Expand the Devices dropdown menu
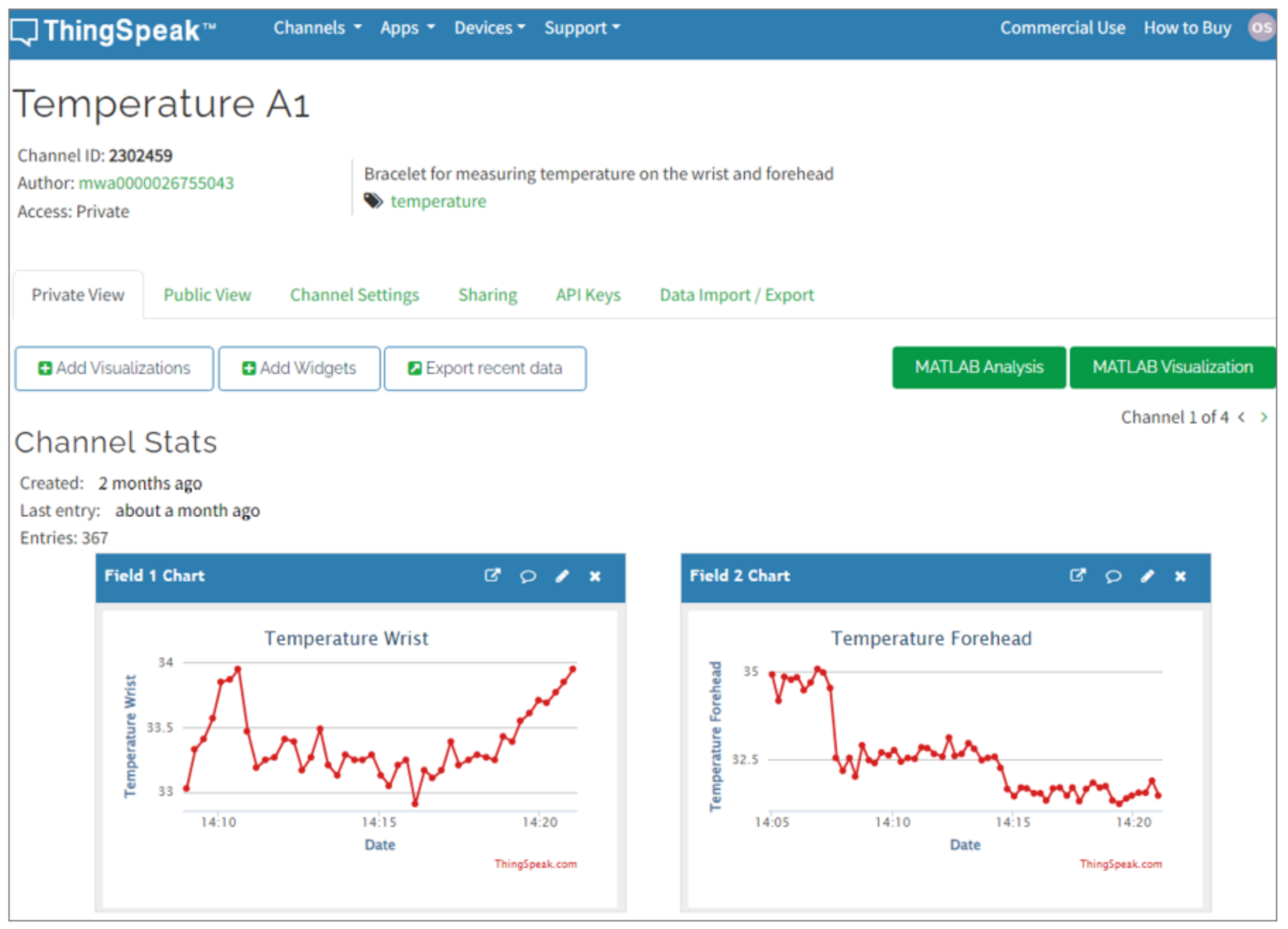The width and height of the screenshot is (1288, 929). (x=489, y=28)
